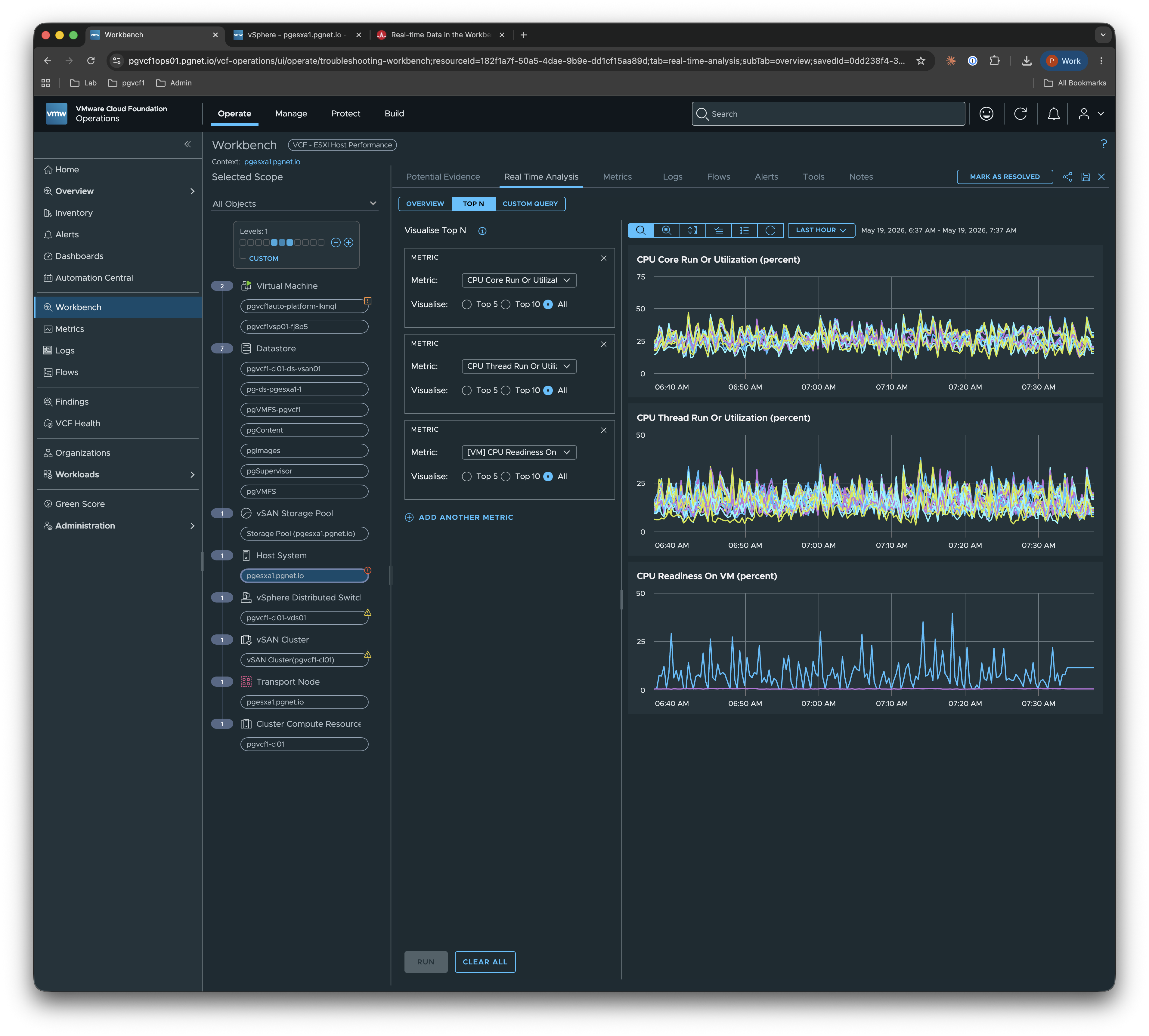
Task: Open the notifications bell
Action: 1053,114
